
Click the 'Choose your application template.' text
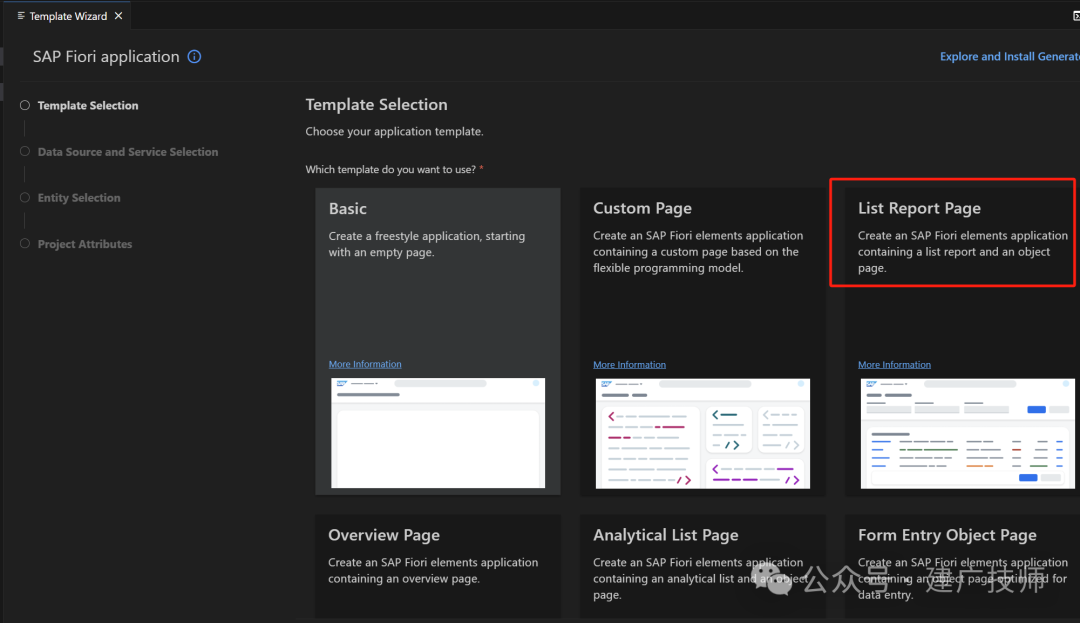click(395, 131)
